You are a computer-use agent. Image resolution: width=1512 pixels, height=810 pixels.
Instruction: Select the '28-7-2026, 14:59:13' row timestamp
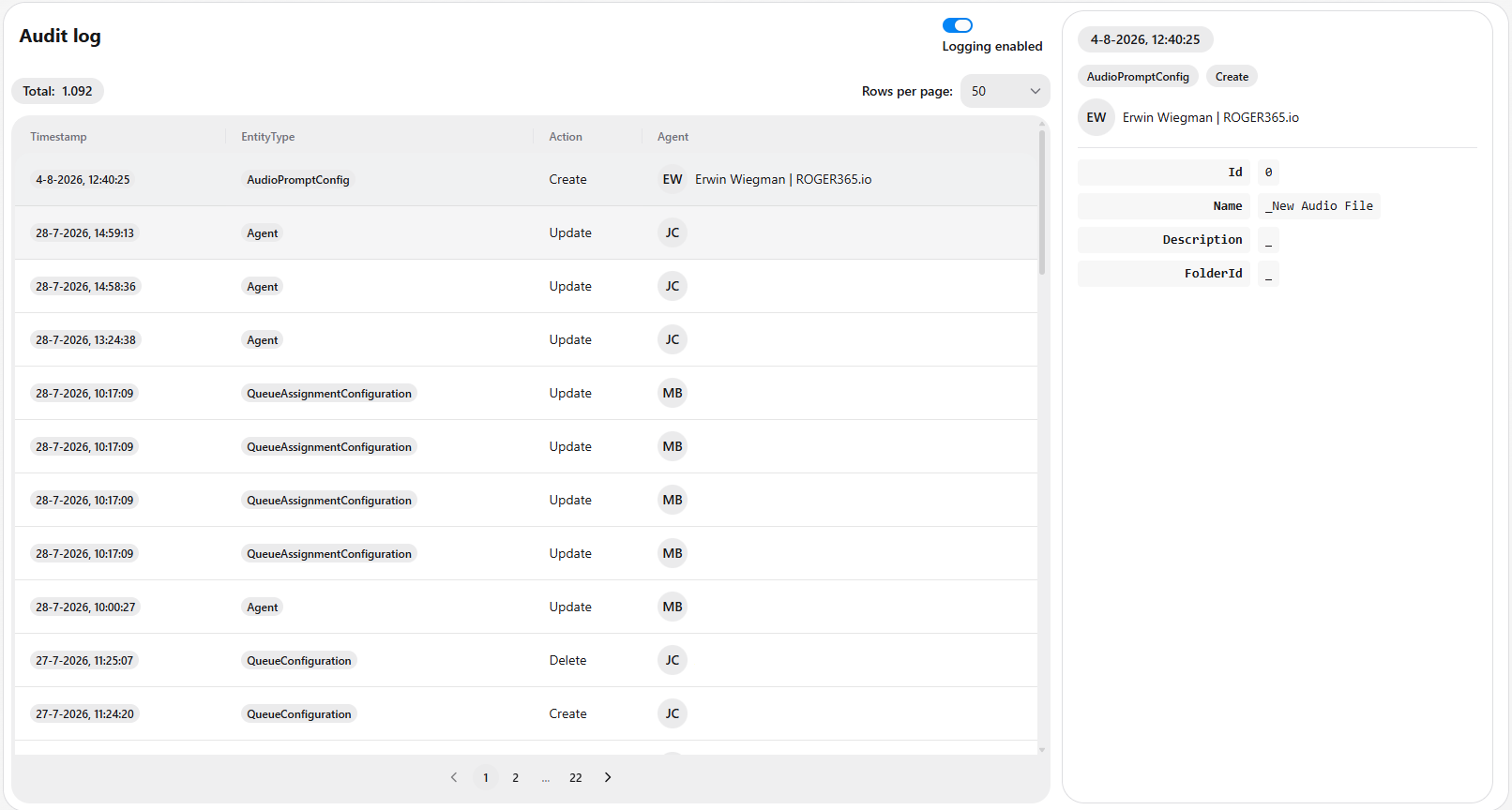pyautogui.click(x=84, y=233)
